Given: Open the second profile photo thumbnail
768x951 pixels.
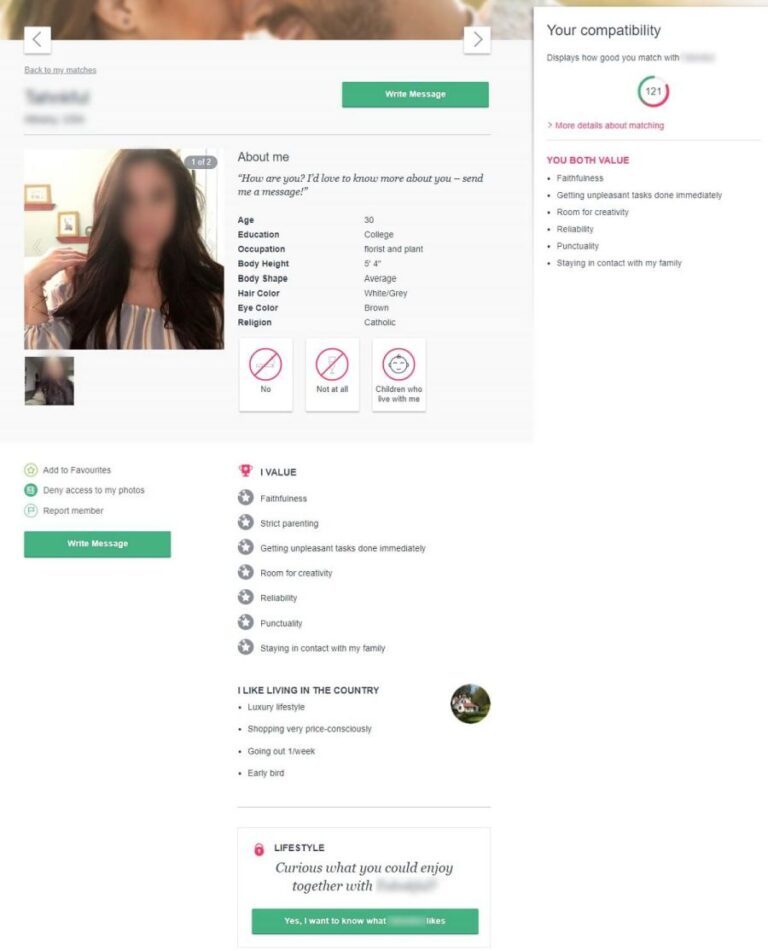Looking at the screenshot, I should tap(49, 381).
